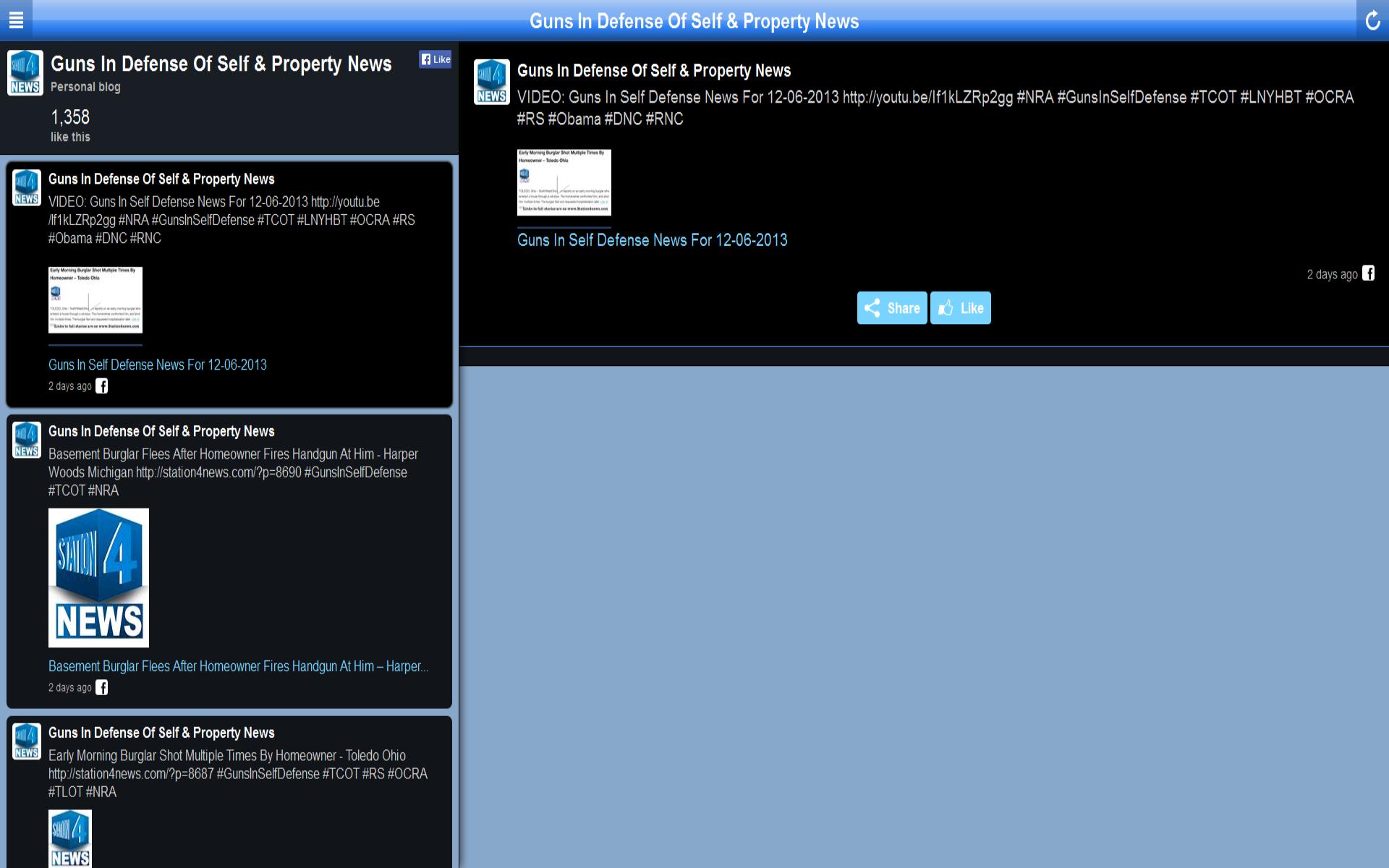
Task: Click the Facebook icon in the detail pane
Action: (x=1368, y=273)
